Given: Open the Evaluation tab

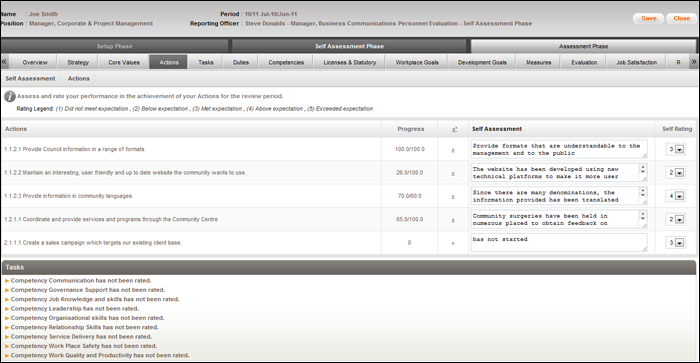Looking at the screenshot, I should [x=584, y=62].
